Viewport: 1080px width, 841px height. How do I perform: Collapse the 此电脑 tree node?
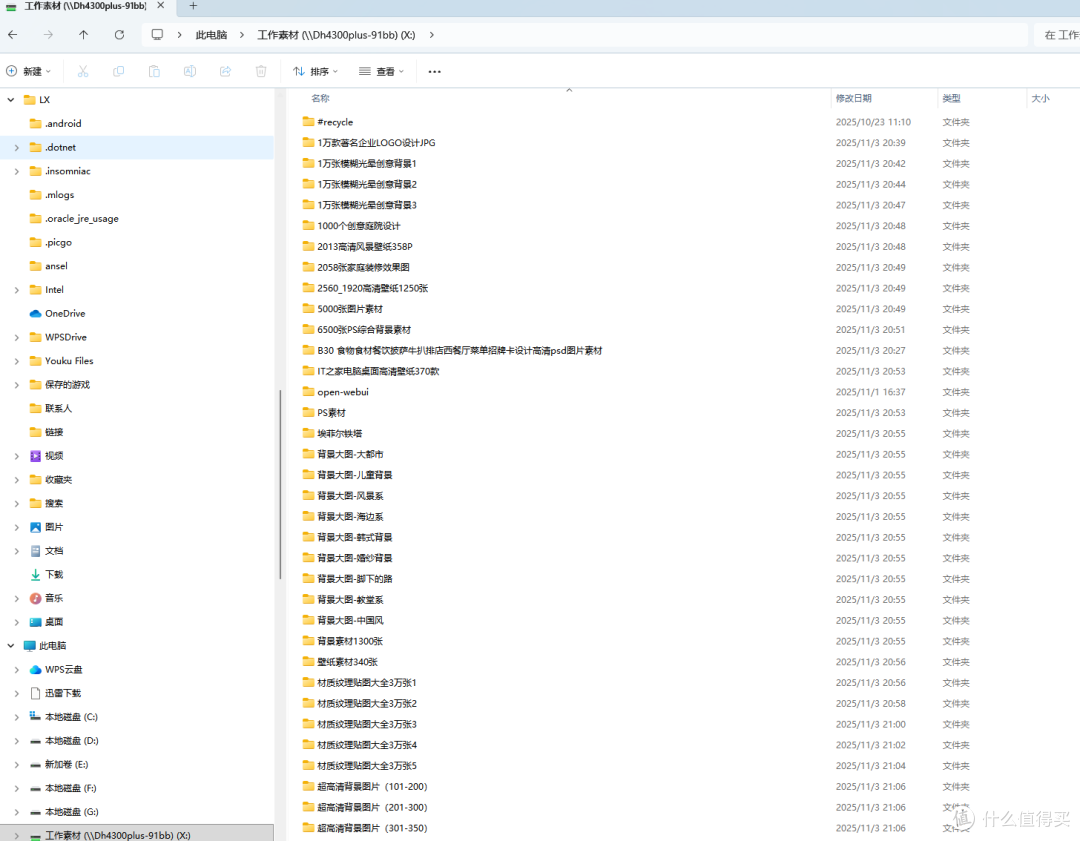[x=10, y=646]
